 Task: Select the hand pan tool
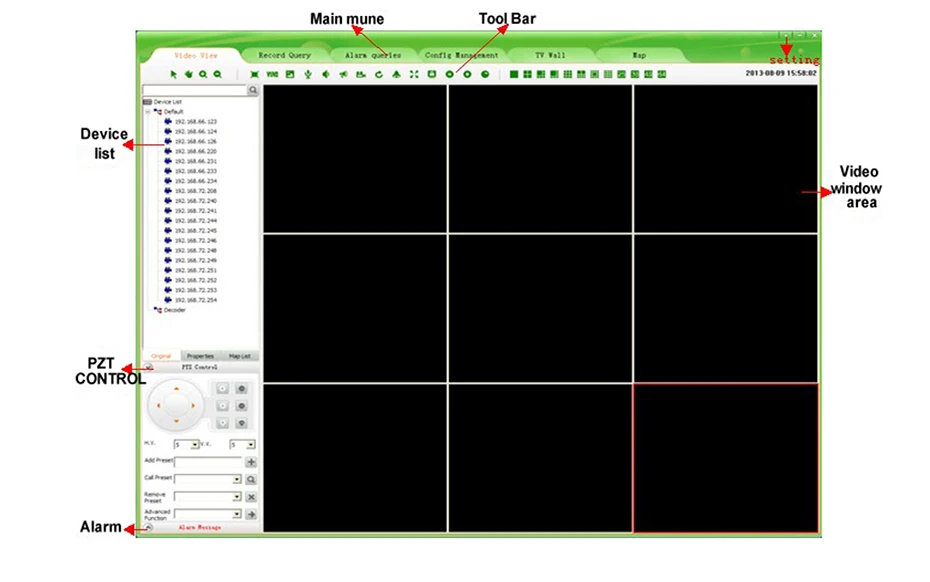189,74
